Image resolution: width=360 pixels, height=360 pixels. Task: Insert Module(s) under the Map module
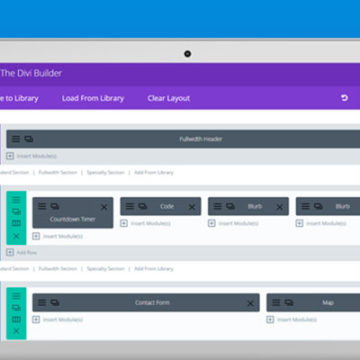(x=292, y=320)
